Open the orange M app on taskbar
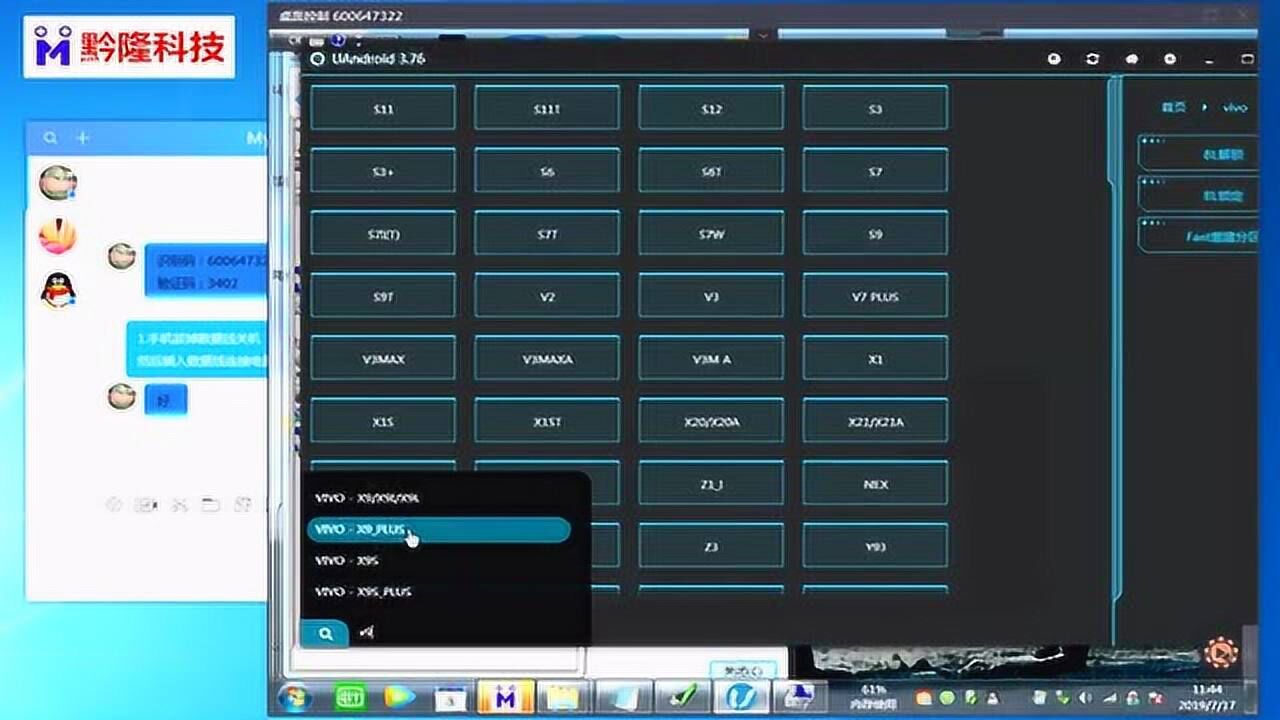The image size is (1280, 720). tap(505, 696)
